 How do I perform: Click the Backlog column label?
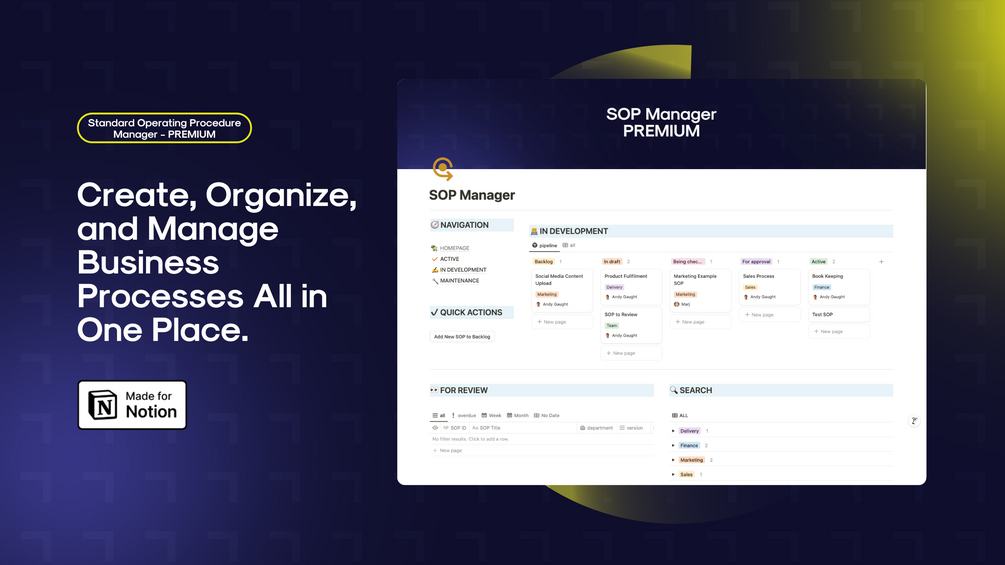tap(544, 261)
